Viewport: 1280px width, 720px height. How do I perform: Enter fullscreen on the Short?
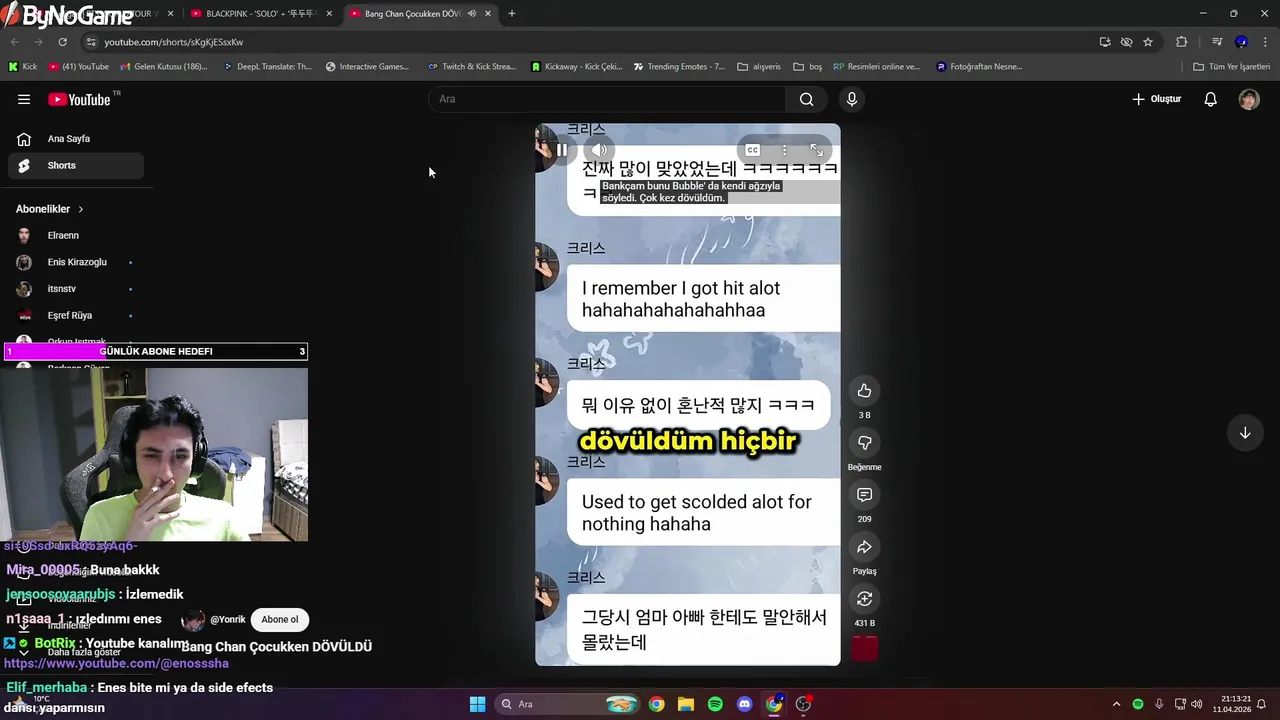pyautogui.click(x=816, y=150)
